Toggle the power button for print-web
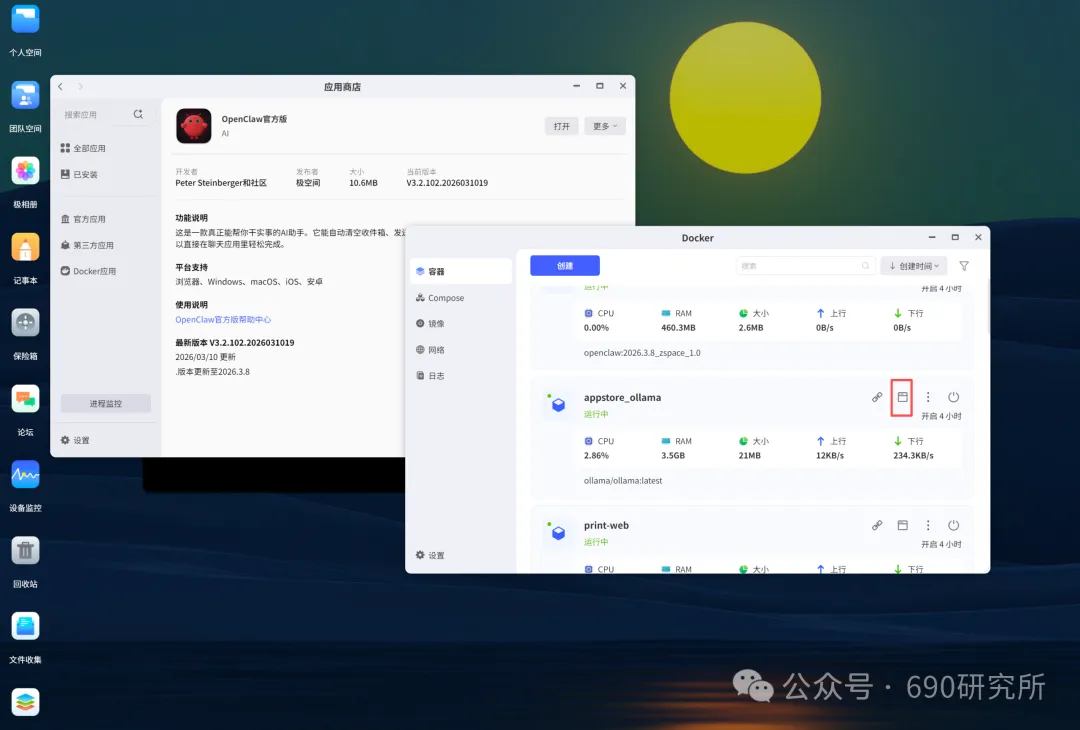Image resolution: width=1080 pixels, height=730 pixels. (x=953, y=525)
